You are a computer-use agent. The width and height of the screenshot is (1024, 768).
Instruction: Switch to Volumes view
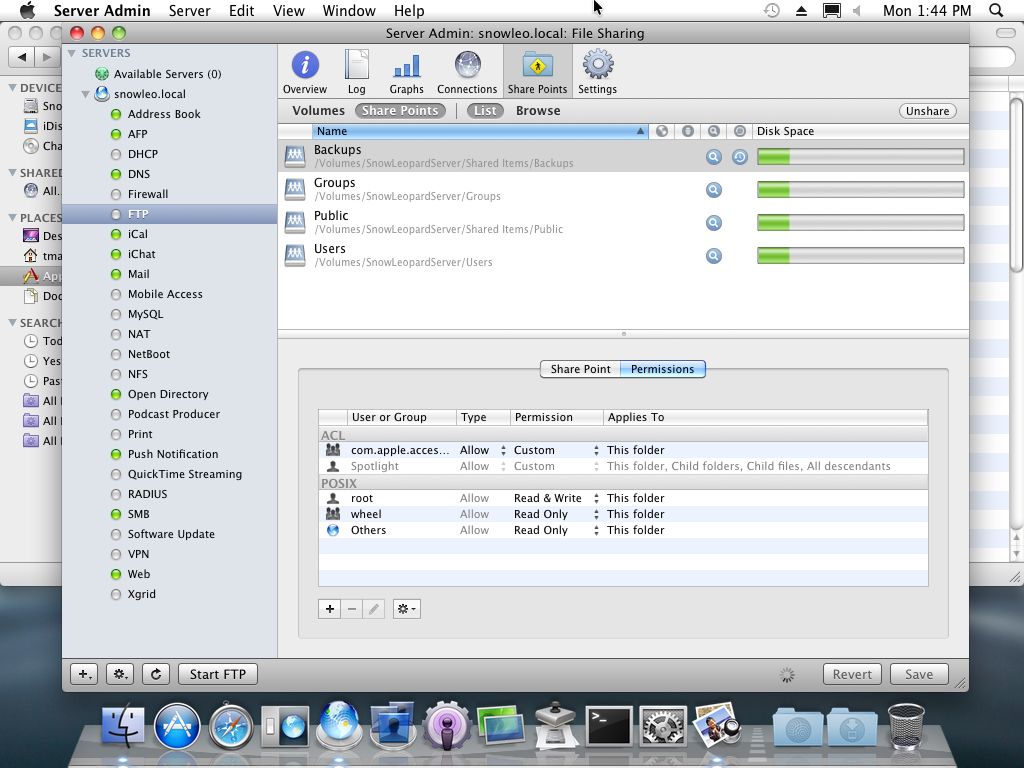pos(318,110)
